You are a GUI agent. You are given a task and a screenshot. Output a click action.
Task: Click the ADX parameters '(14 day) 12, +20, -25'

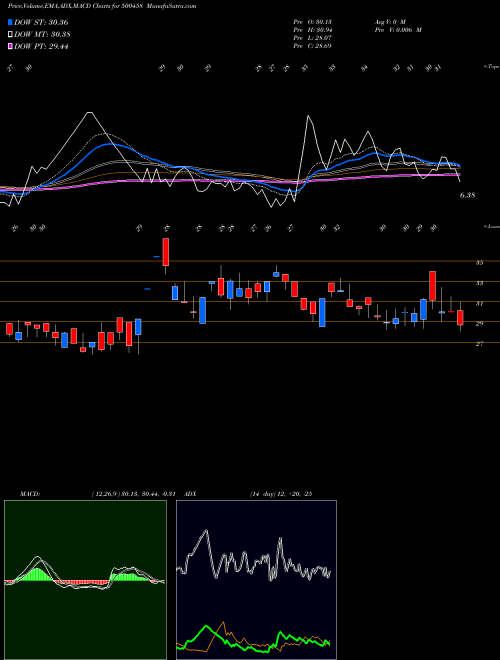pos(280,494)
